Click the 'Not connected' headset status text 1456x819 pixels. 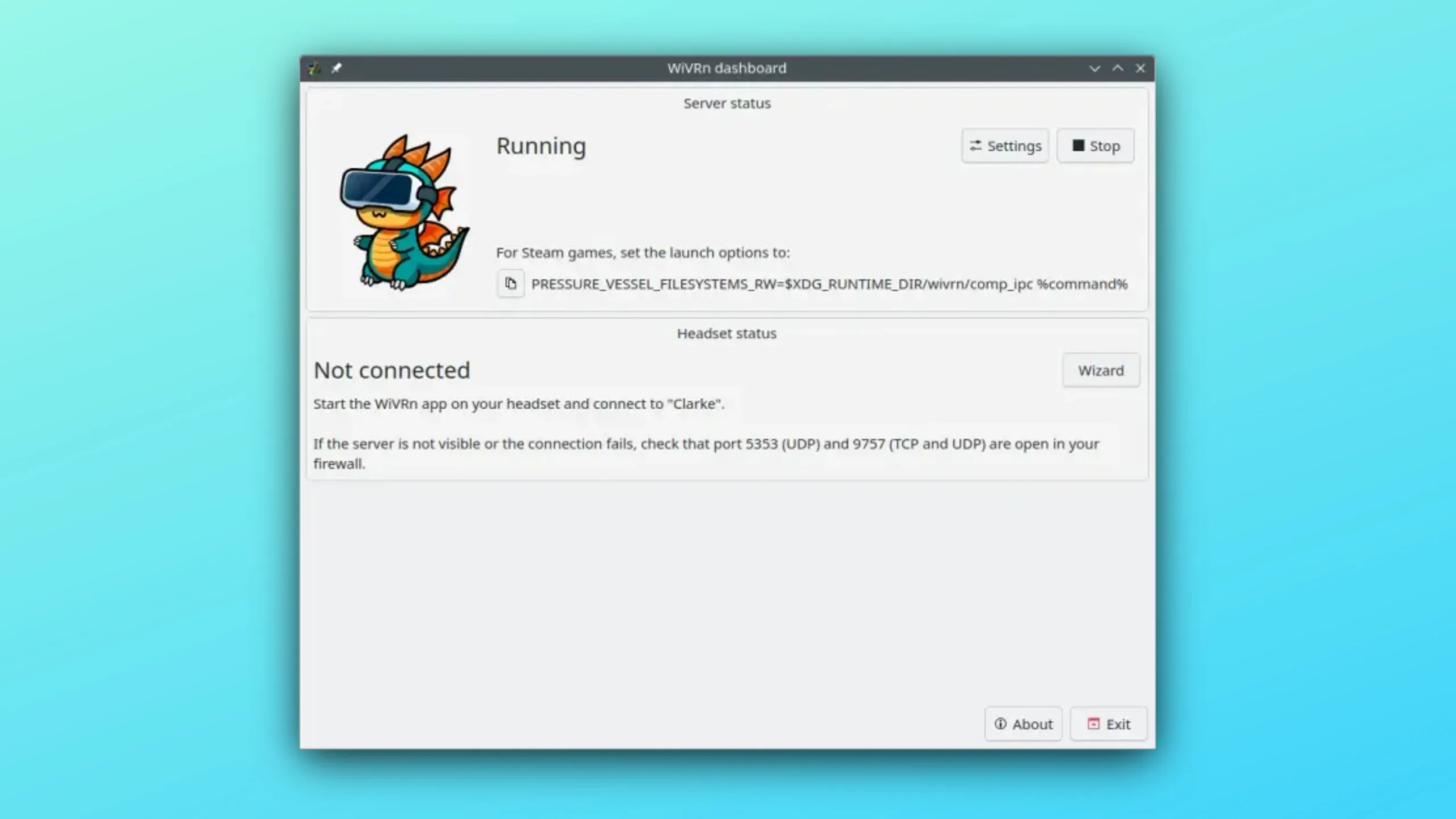pyautogui.click(x=392, y=370)
